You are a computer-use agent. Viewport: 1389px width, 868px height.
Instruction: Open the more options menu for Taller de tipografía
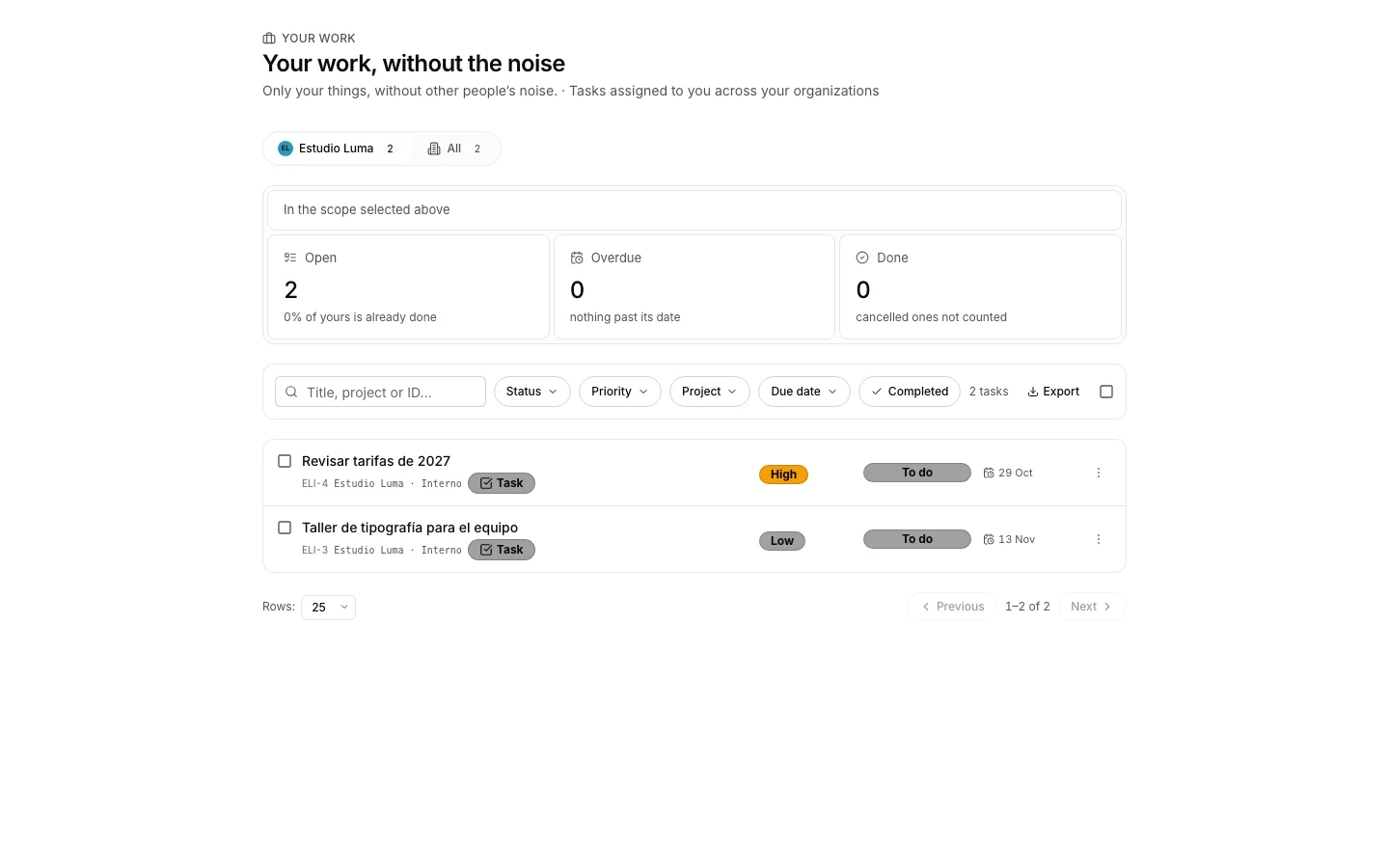[x=1099, y=539]
